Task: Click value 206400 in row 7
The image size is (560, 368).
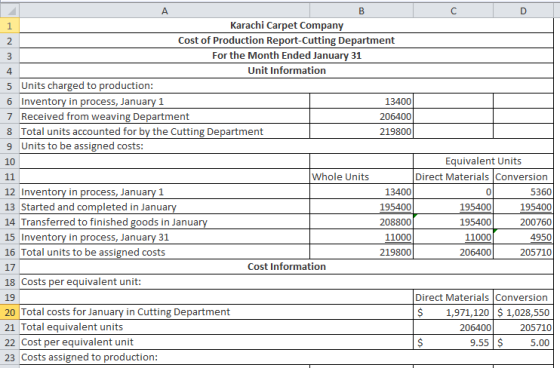Action: pos(361,116)
